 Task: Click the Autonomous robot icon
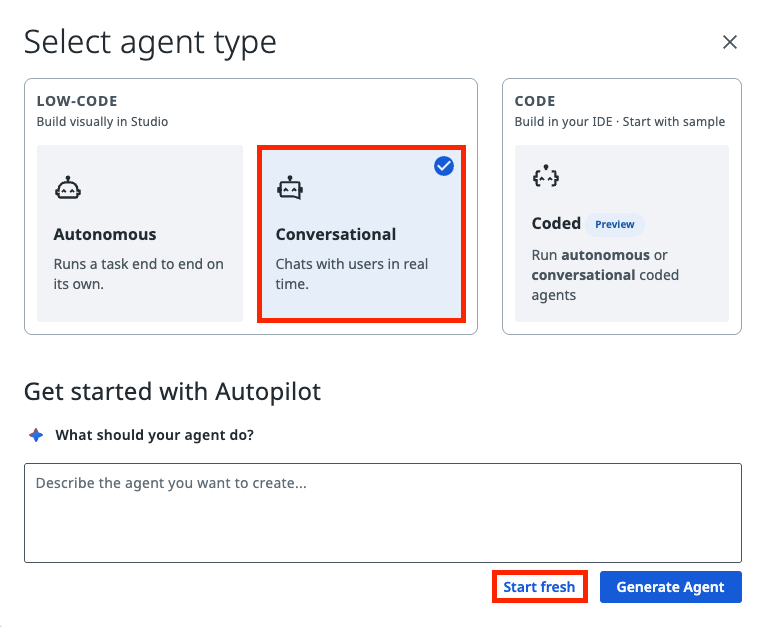[x=68, y=188]
